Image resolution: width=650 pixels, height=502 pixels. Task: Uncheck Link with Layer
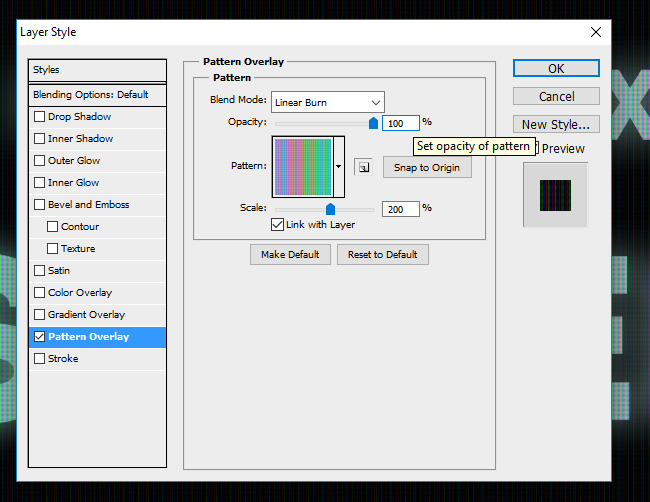click(x=277, y=225)
